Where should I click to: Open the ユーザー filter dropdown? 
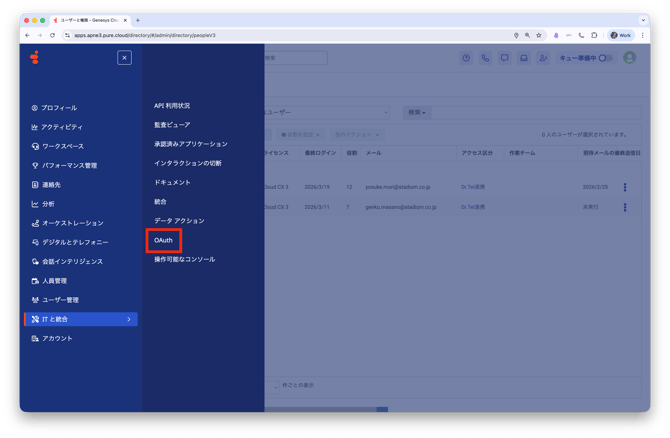327,112
